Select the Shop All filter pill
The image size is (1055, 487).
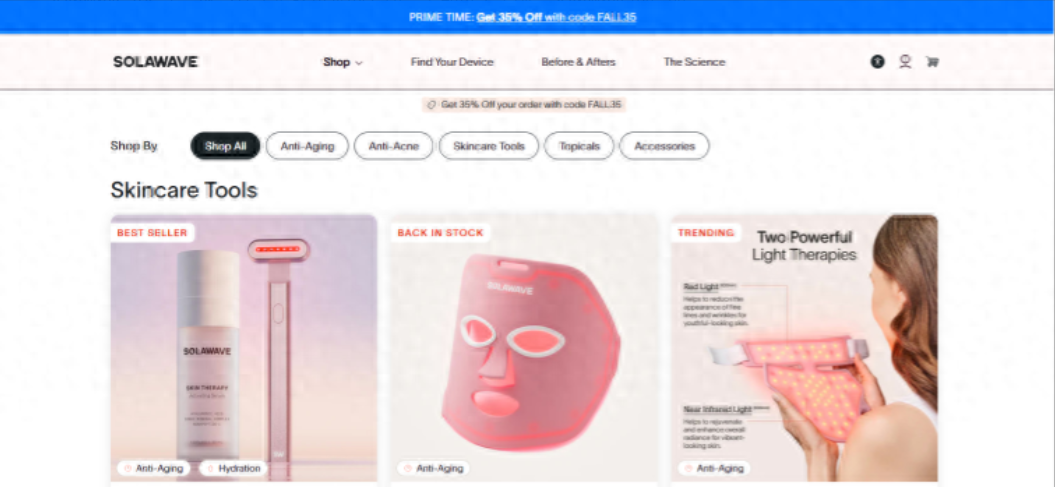click(x=225, y=146)
